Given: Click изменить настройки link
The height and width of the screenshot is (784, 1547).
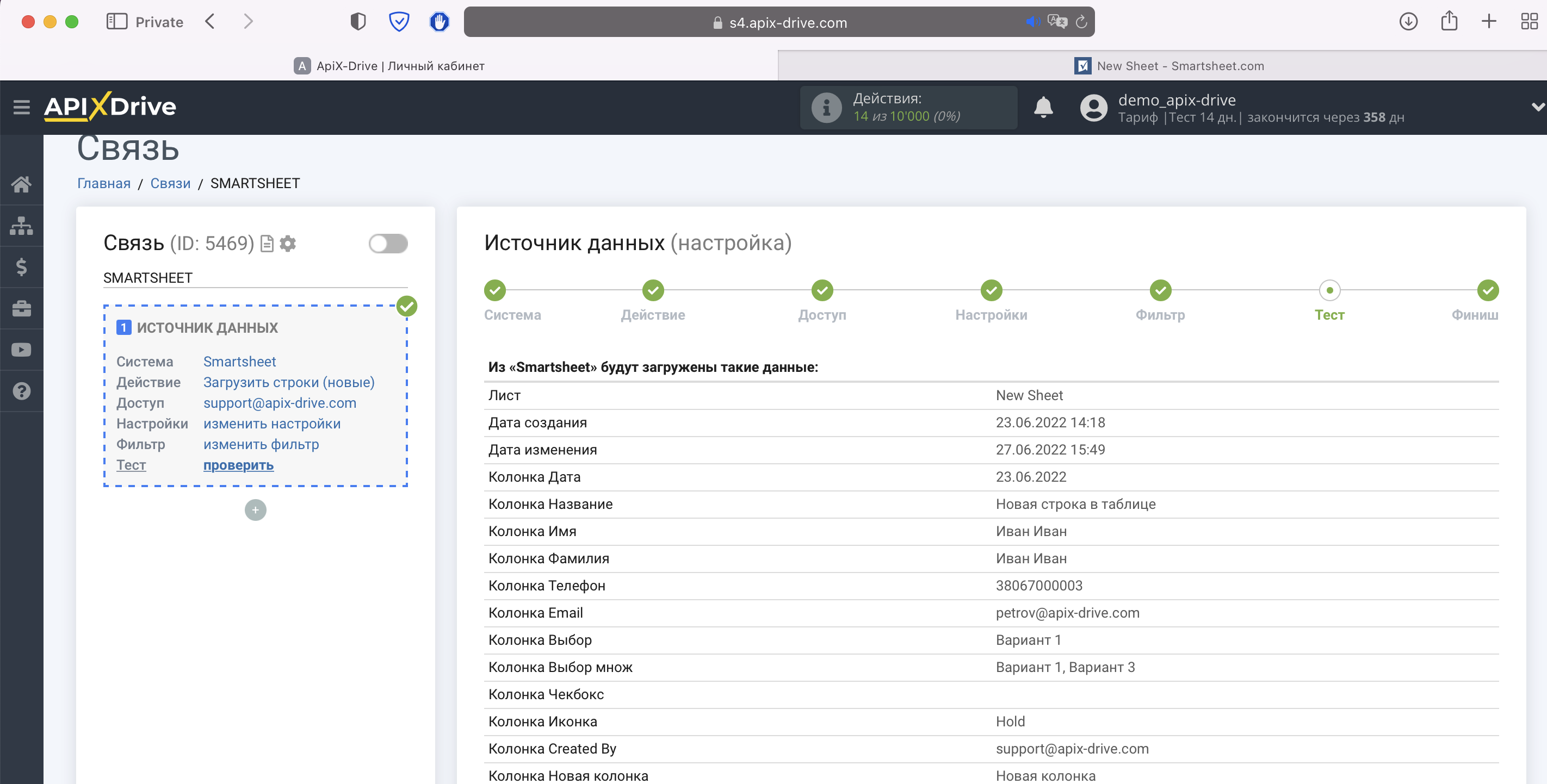Looking at the screenshot, I should pyautogui.click(x=272, y=424).
